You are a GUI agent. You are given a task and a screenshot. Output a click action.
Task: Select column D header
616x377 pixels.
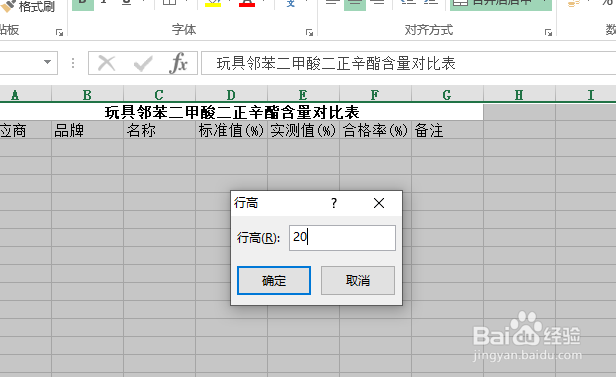click(x=231, y=95)
